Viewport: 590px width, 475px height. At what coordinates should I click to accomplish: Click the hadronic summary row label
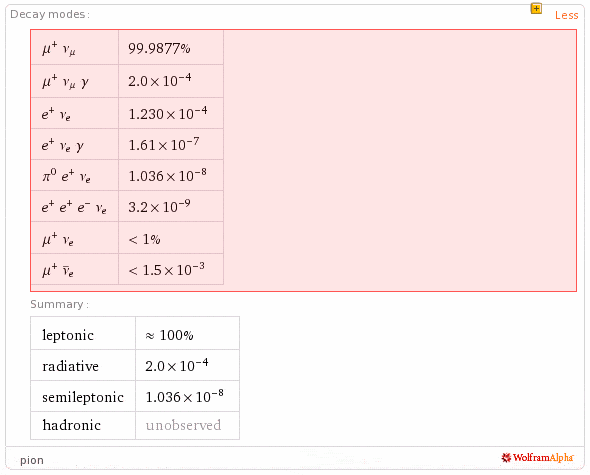[x=83, y=425]
